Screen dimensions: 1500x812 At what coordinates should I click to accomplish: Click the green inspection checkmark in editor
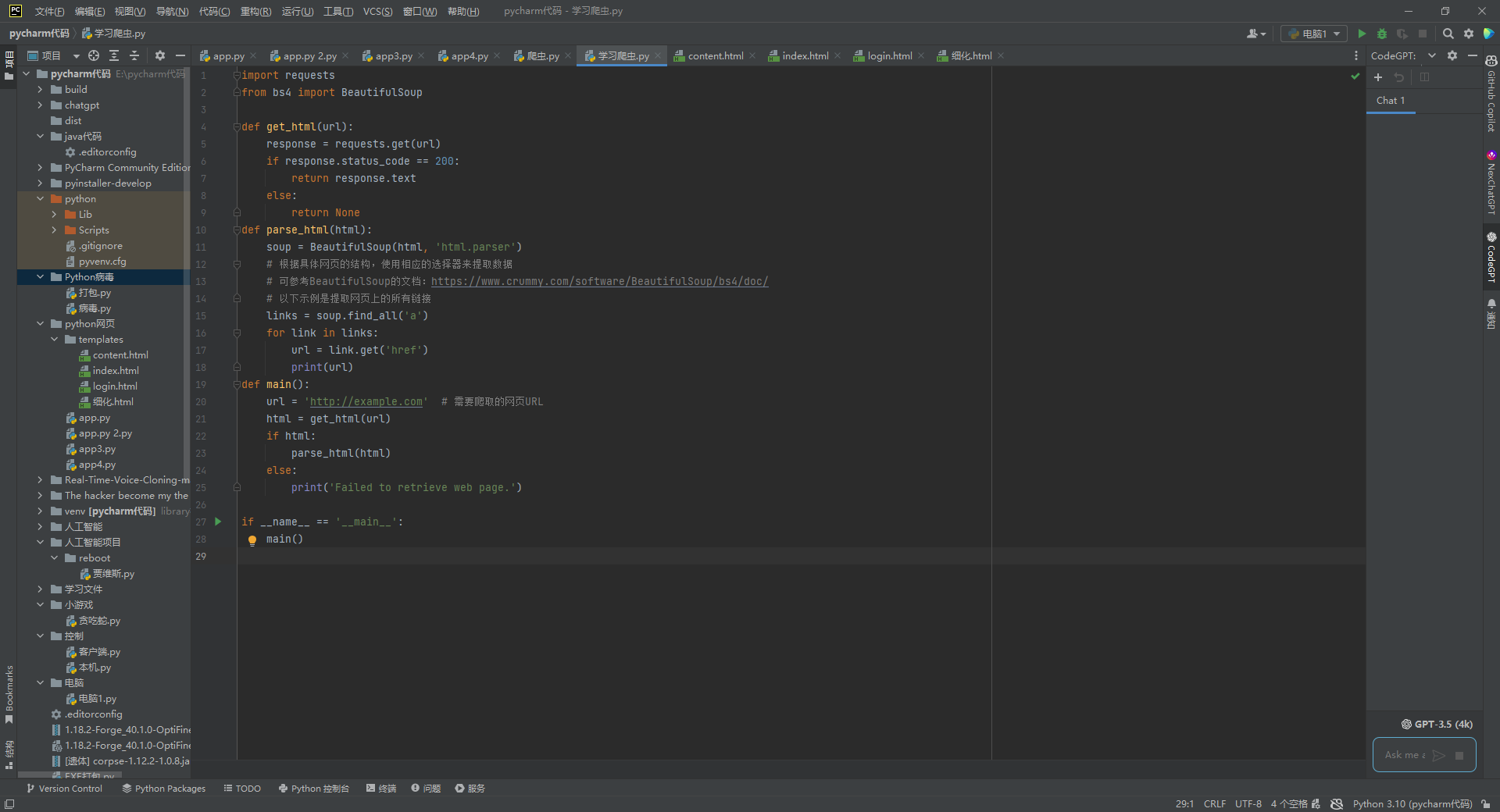pyautogui.click(x=1355, y=76)
